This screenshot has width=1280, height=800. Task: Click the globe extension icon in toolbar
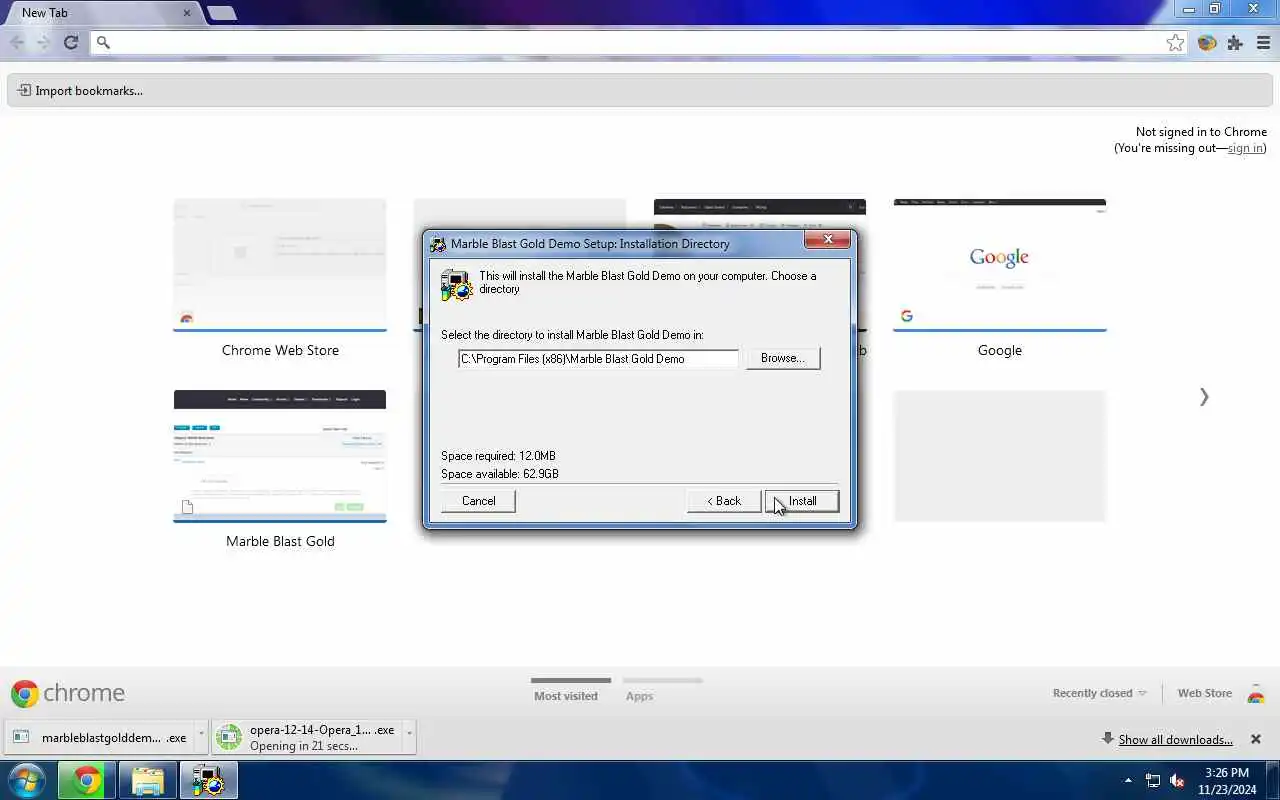1207,43
